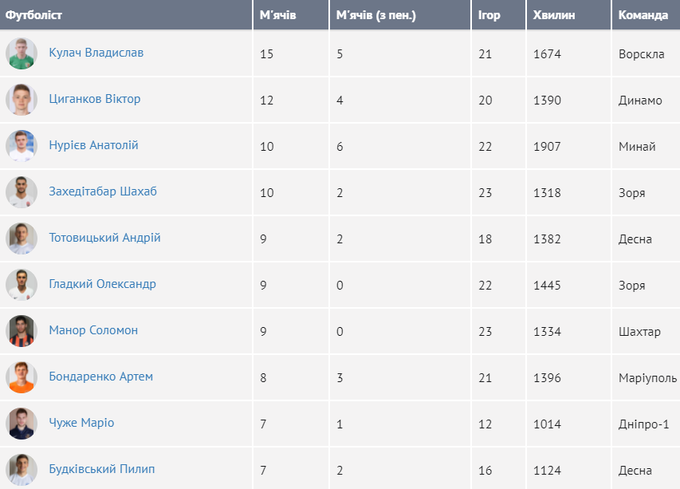Viewport: 680px width, 489px height.
Task: Open Гладкий Олександр player page
Action: click(x=102, y=284)
